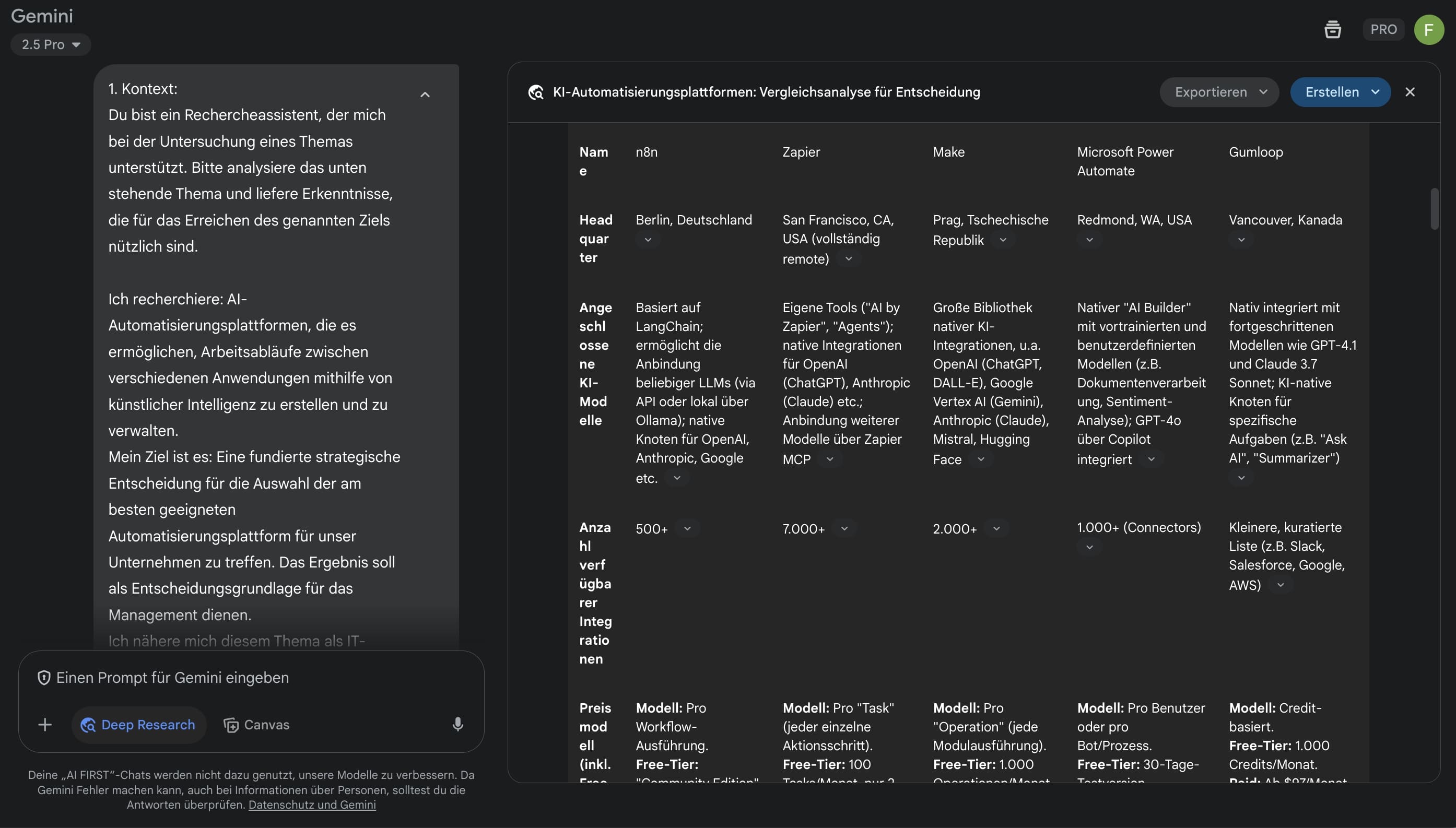Expand source chevron next to 7.000+

[x=844, y=528]
